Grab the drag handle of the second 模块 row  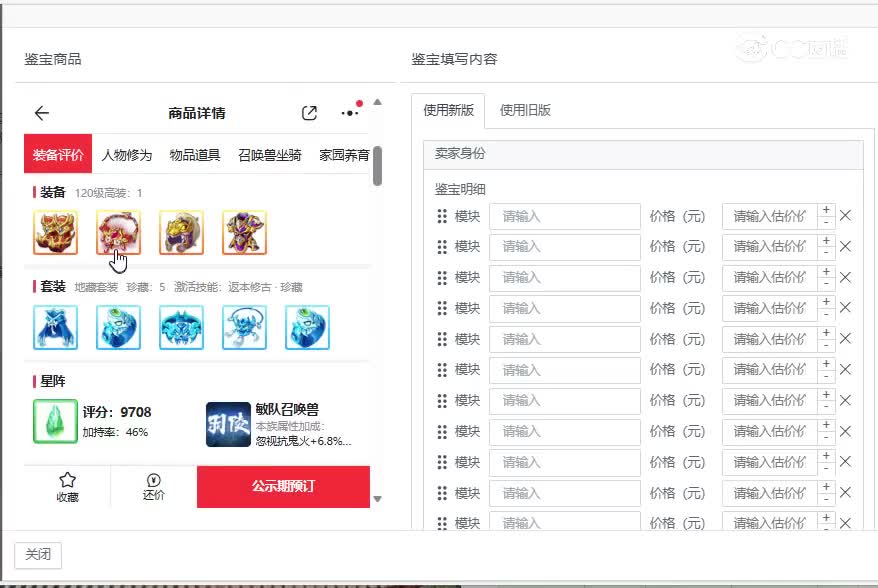coord(442,246)
